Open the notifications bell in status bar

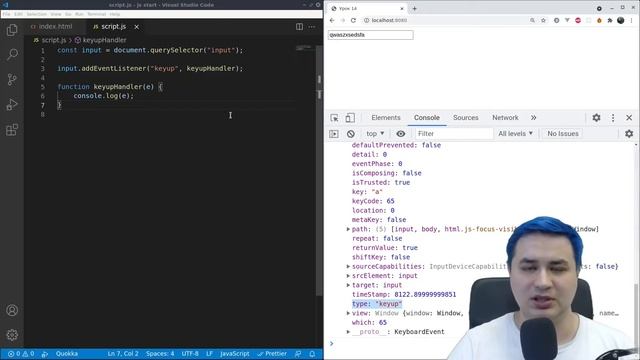click(x=312, y=354)
